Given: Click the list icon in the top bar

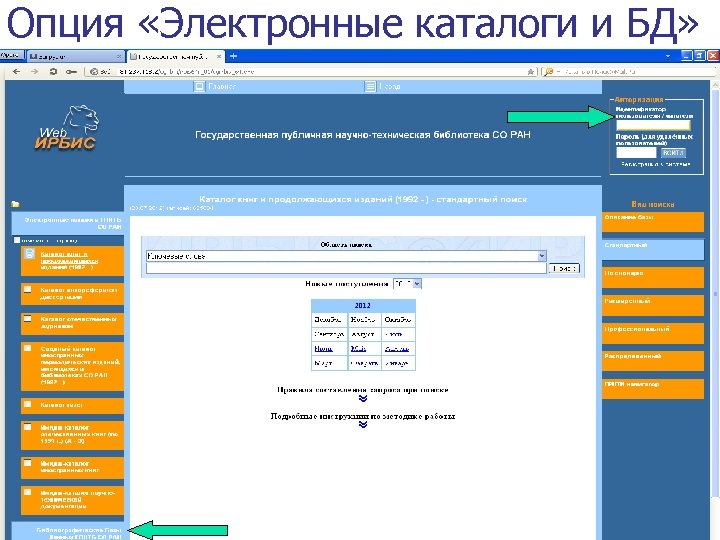Looking at the screenshot, I should [x=370, y=86].
